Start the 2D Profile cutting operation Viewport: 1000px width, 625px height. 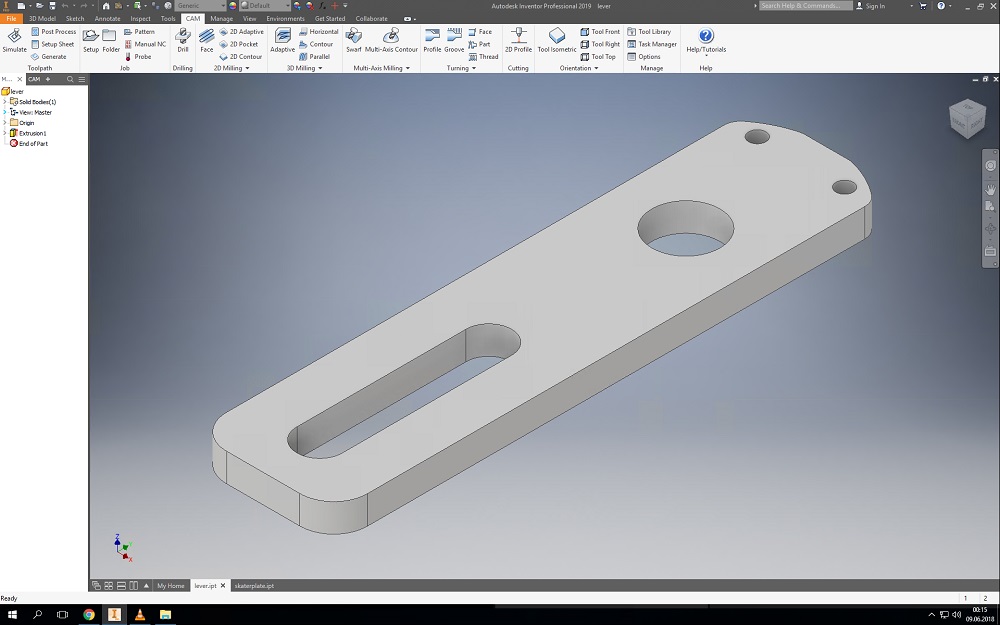518,40
